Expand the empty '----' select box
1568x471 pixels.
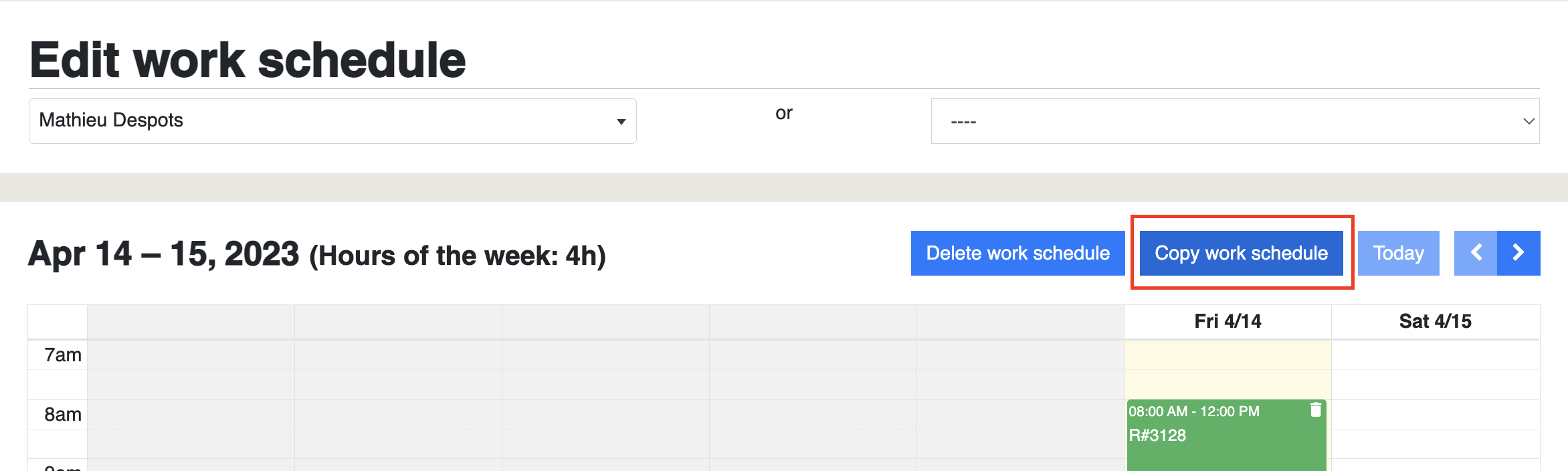tap(1235, 121)
